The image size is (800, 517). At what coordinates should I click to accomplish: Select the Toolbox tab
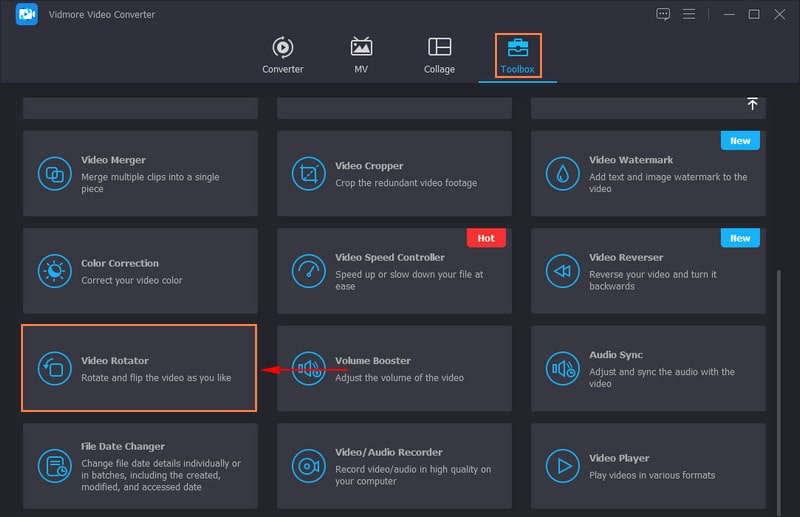[x=518, y=56]
